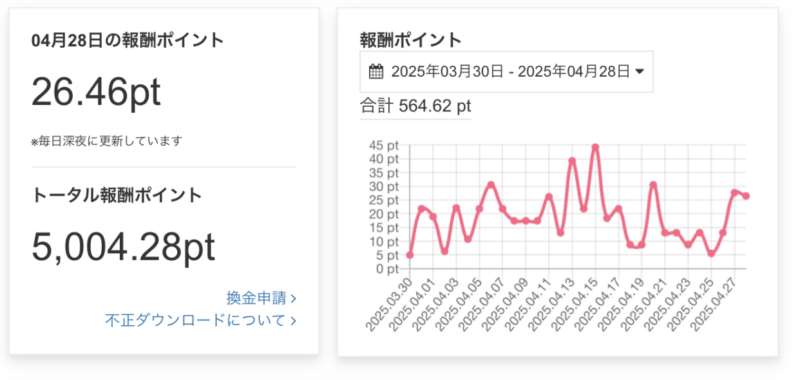Click the 5,004.28pt total reward value
Viewport: 800px width, 380px height.
123,247
